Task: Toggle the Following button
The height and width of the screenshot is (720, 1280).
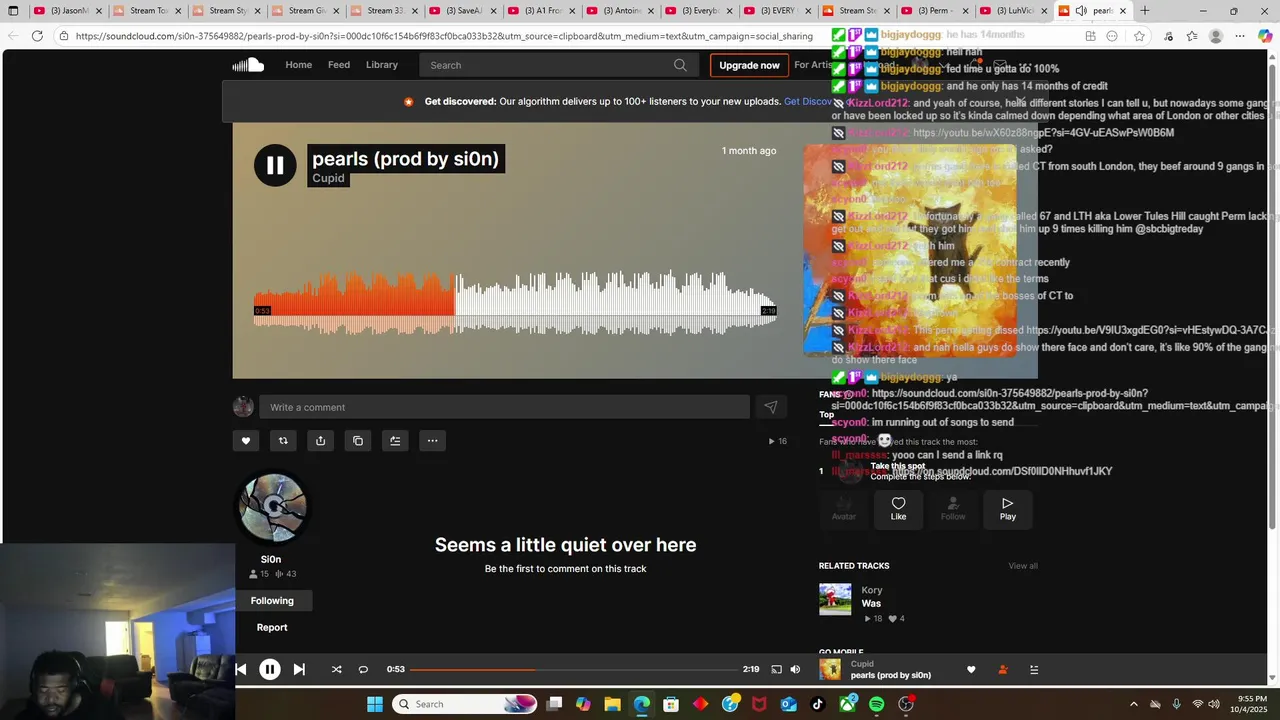Action: pyautogui.click(x=272, y=601)
